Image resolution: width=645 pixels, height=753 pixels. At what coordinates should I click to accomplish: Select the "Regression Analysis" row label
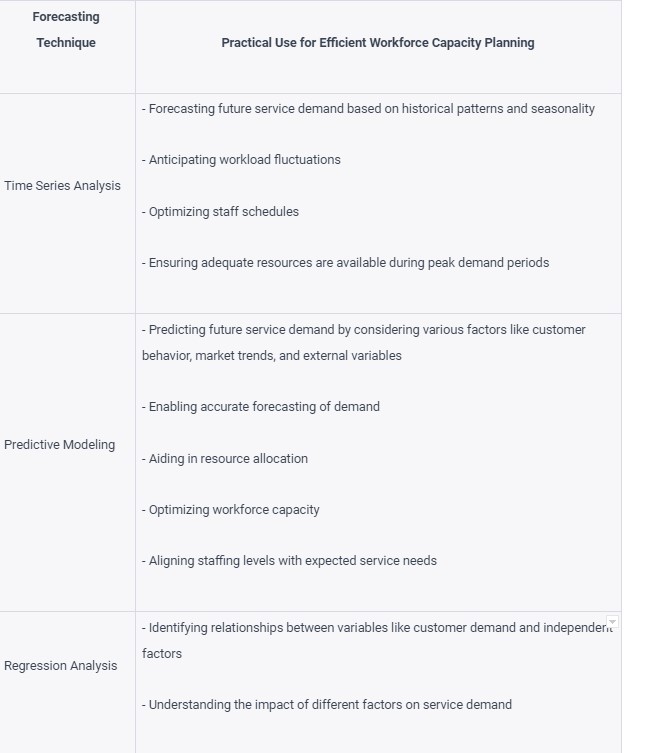point(60,666)
